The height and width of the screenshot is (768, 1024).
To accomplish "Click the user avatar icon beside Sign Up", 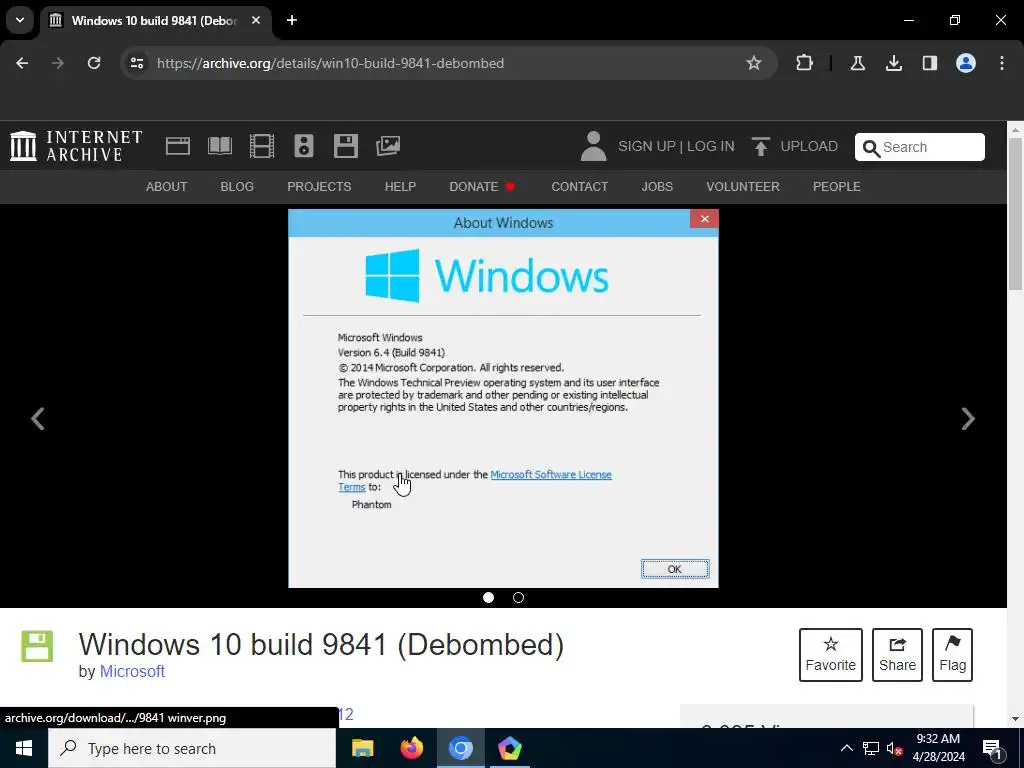I will (x=594, y=146).
